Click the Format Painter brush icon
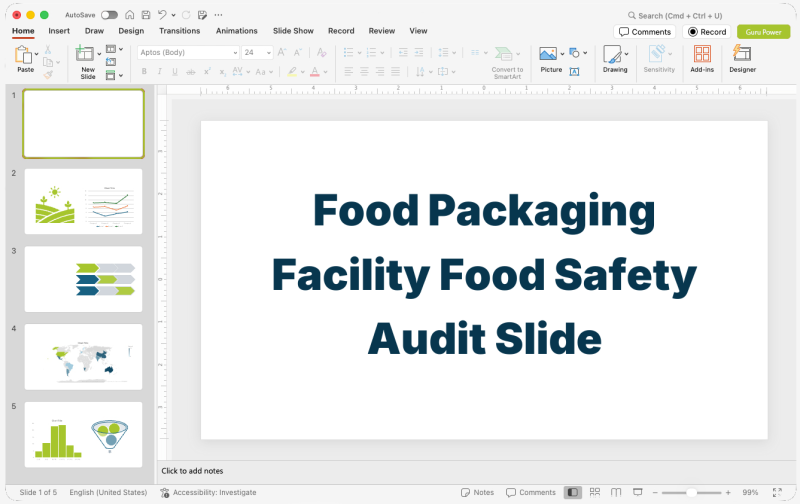This screenshot has width=800, height=504. (48, 75)
